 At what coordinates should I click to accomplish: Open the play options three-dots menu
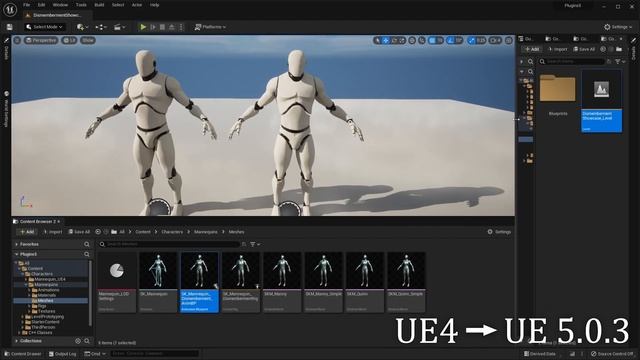181,27
